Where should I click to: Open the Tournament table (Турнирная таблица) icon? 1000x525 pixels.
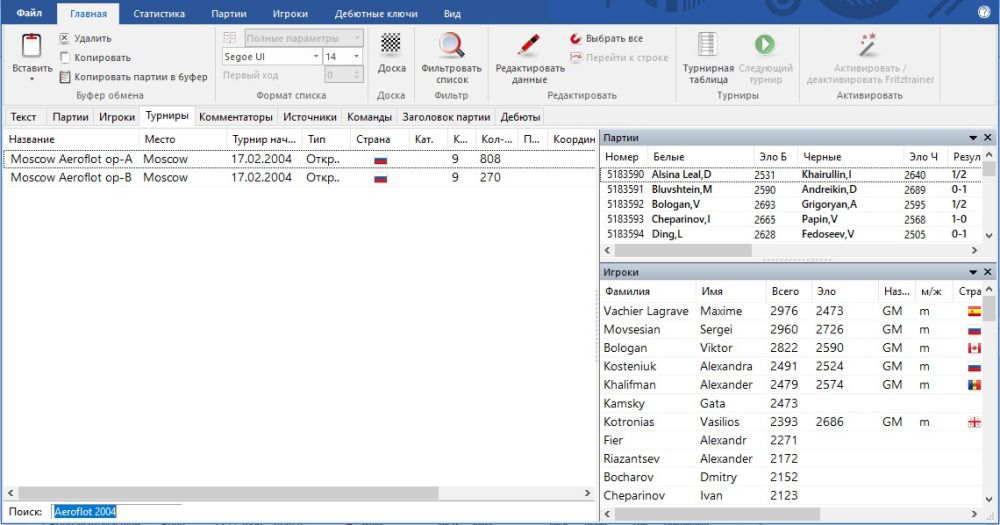tap(708, 45)
